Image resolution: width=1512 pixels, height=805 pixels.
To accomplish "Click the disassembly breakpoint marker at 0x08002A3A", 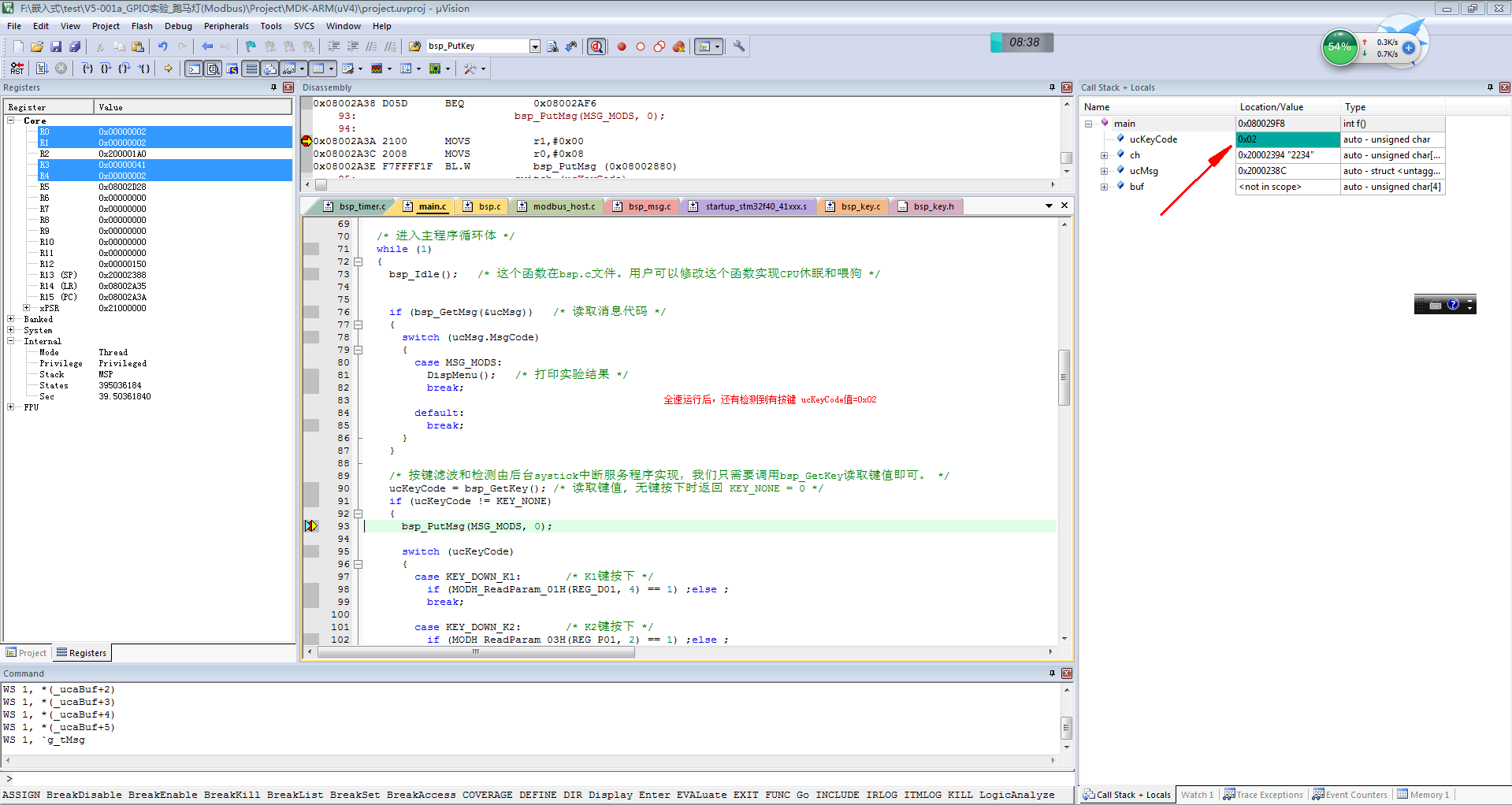I will click(306, 141).
